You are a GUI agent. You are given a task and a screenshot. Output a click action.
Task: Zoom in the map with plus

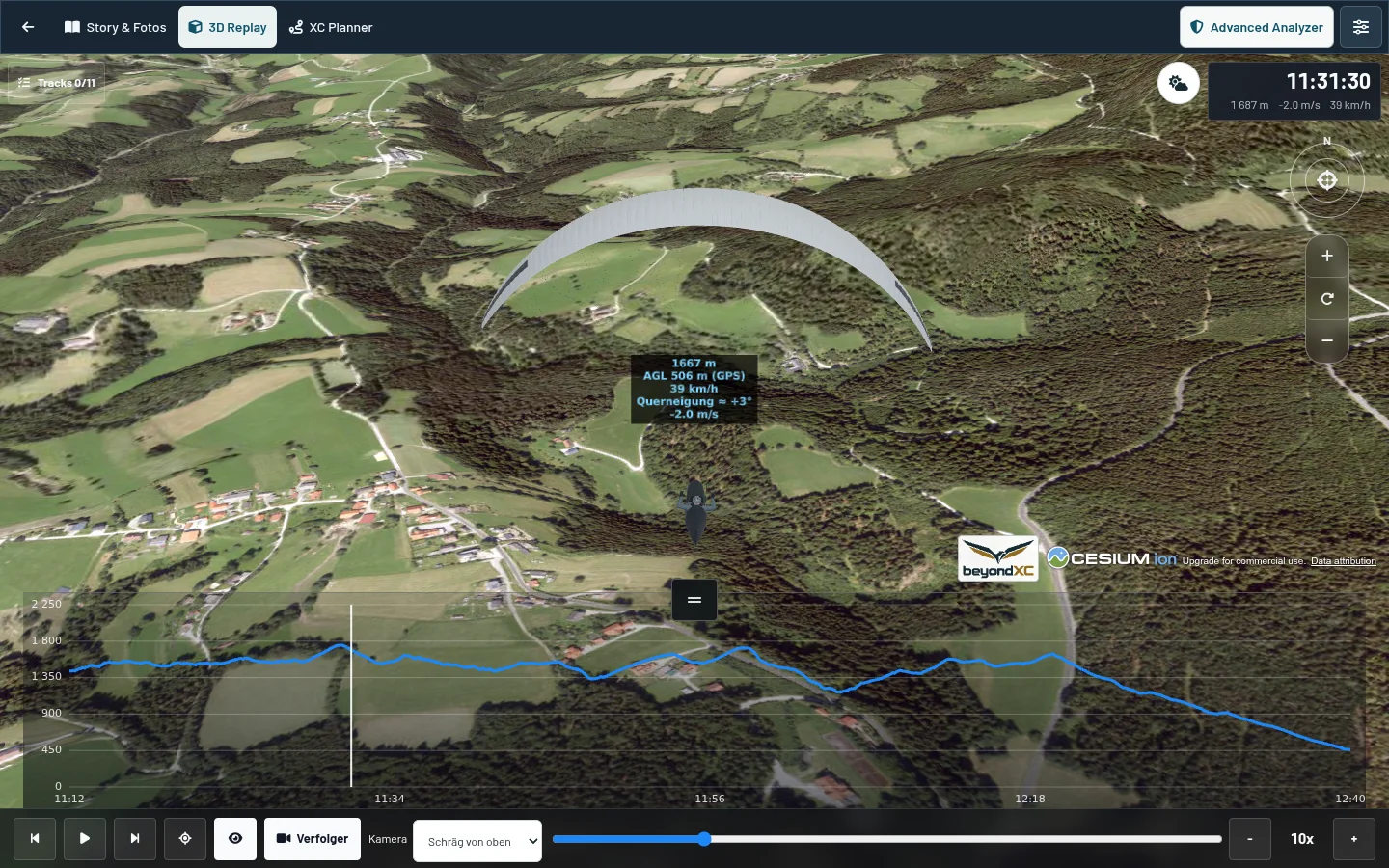[1327, 257]
